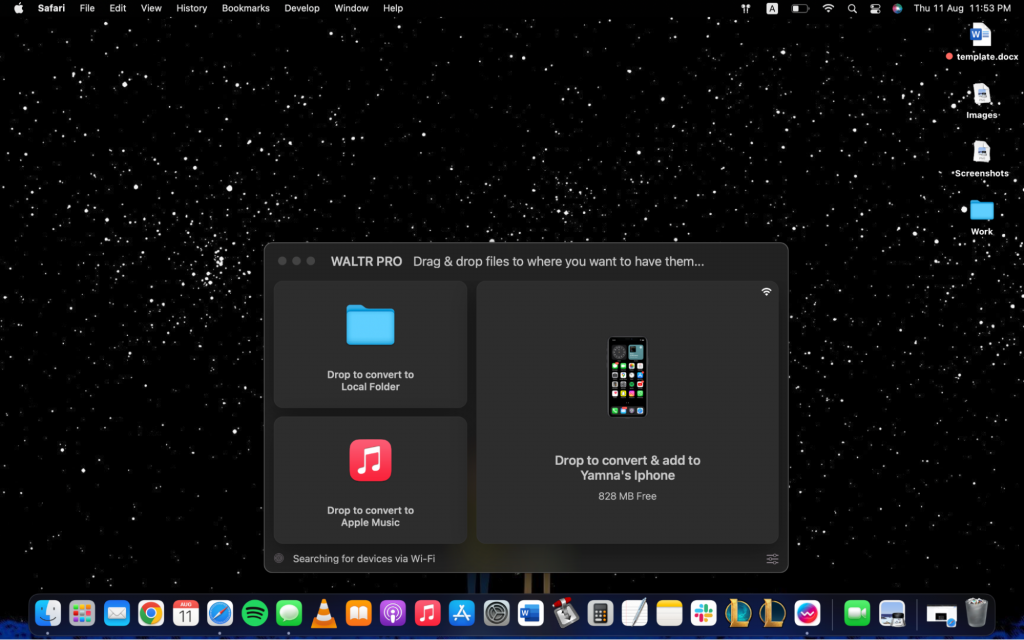Open App Store from the Dock
The image size is (1024, 640).
pos(462,613)
